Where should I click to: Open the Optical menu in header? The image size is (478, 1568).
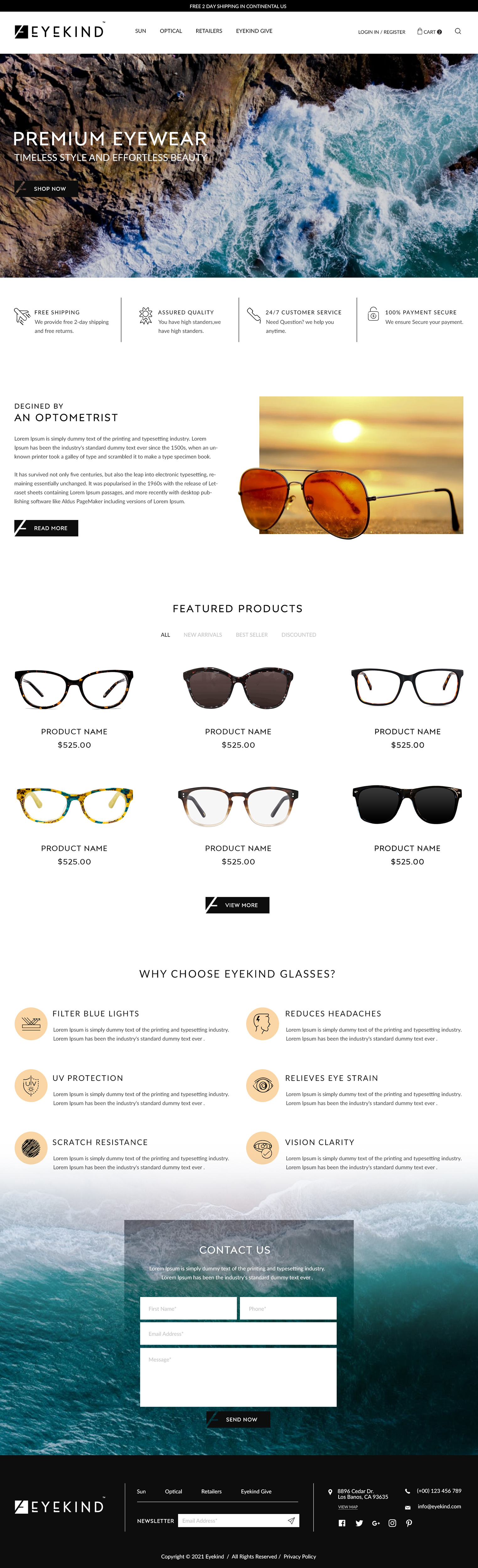[171, 31]
